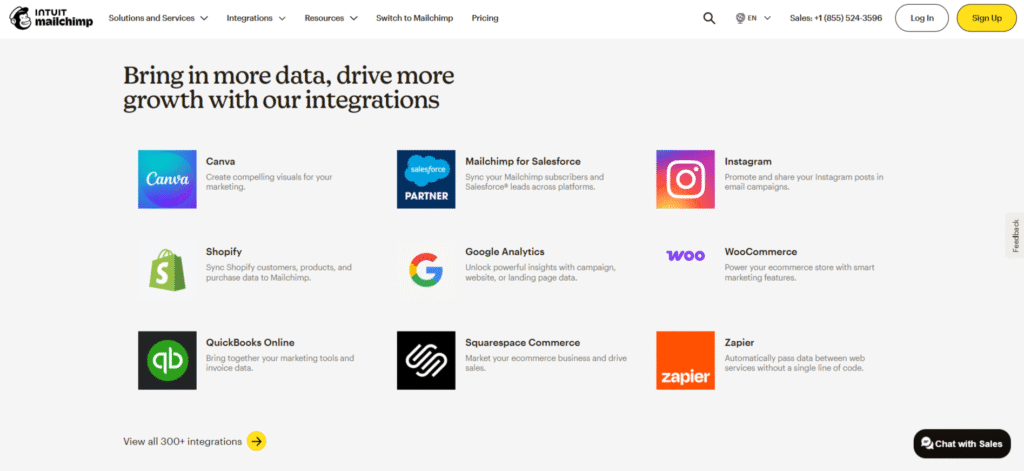Open the WooCommerce title link
Image resolution: width=1024 pixels, height=471 pixels.
coord(761,252)
